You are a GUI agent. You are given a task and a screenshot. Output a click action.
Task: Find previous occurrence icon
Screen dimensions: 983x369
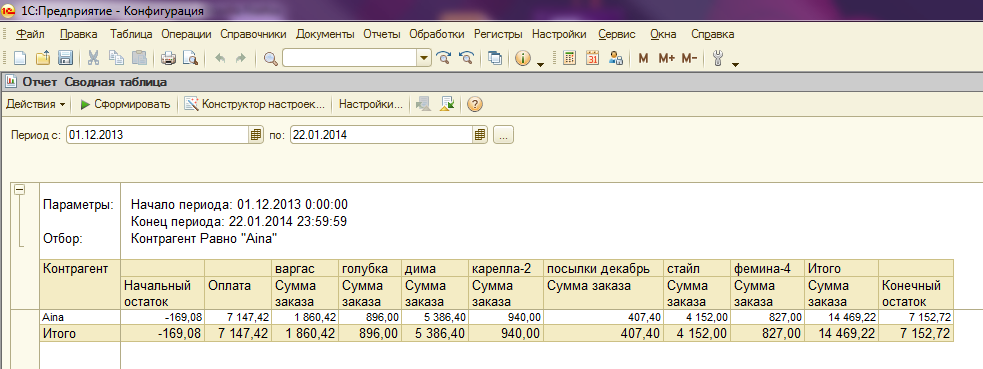[x=466, y=58]
